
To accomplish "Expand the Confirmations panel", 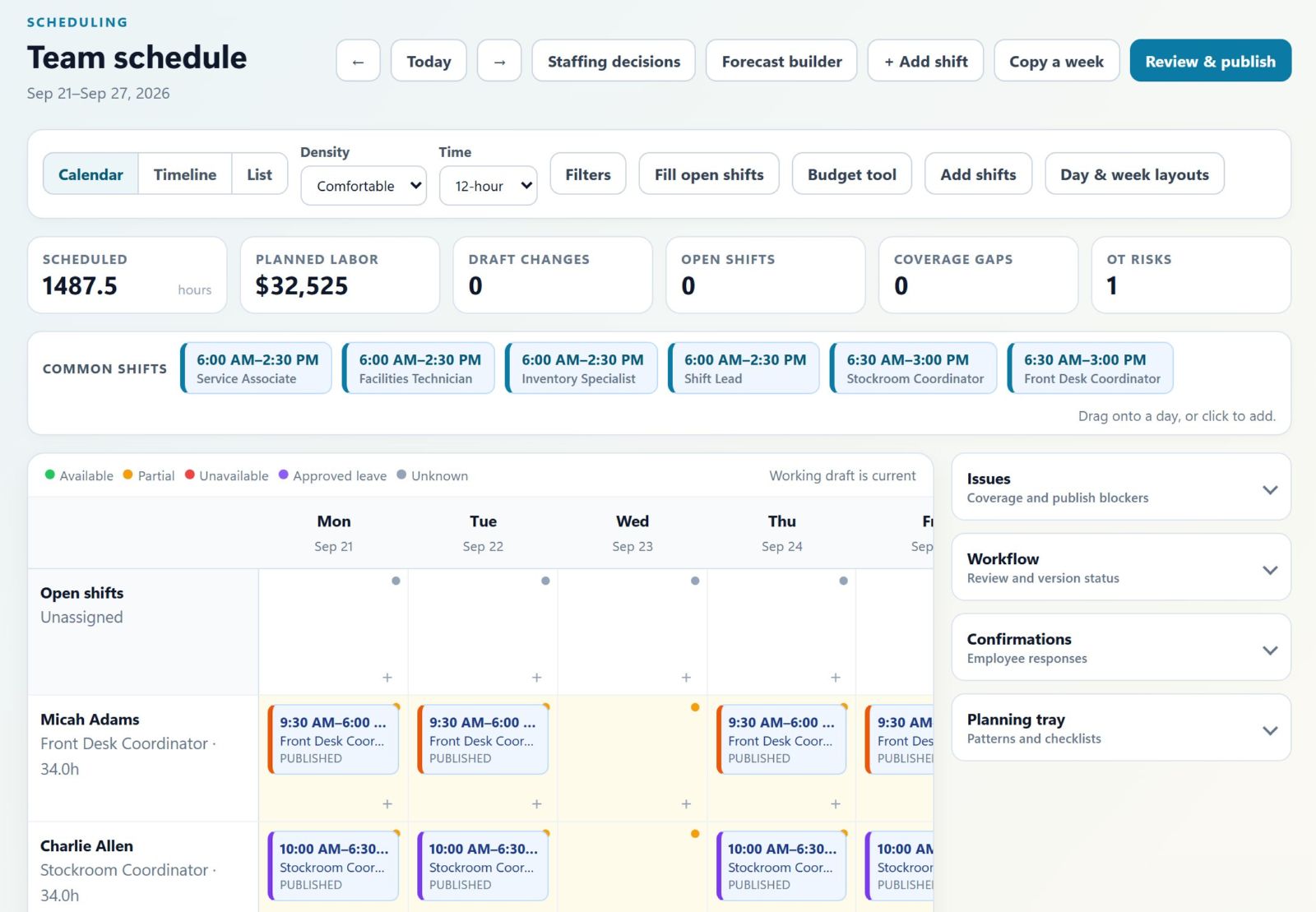I will coord(1121,648).
